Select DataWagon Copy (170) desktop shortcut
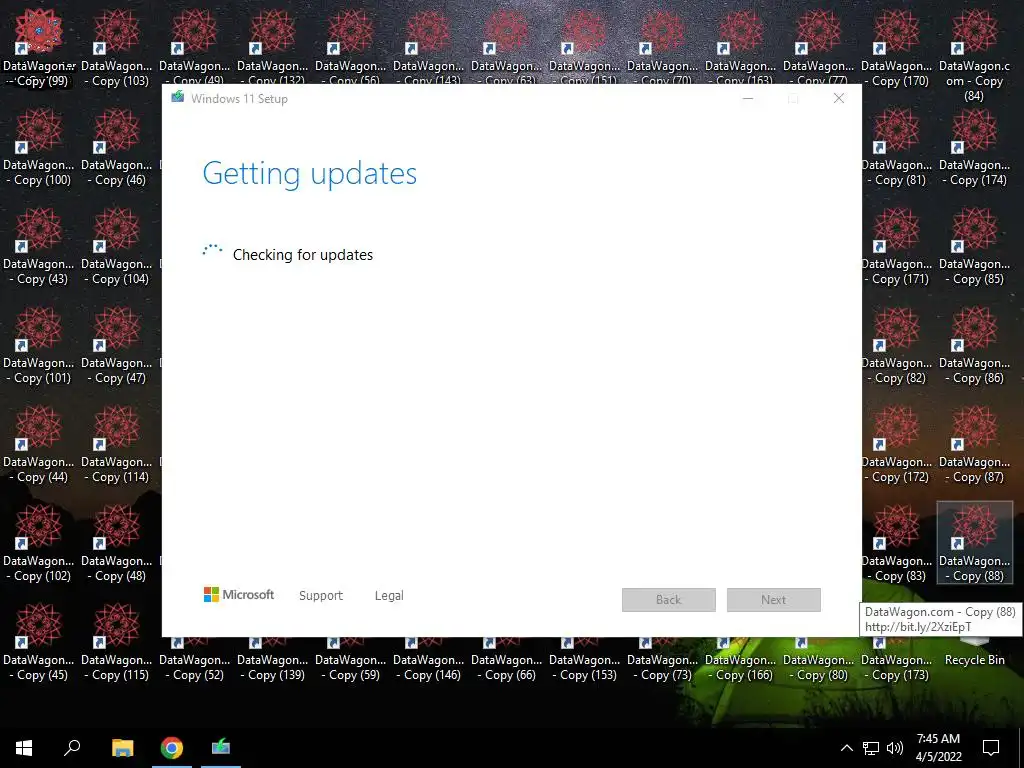 click(x=897, y=48)
